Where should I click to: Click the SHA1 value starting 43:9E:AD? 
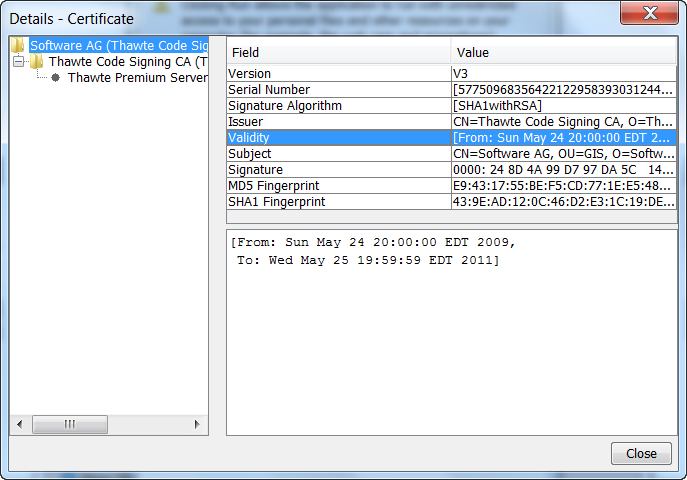click(x=564, y=201)
